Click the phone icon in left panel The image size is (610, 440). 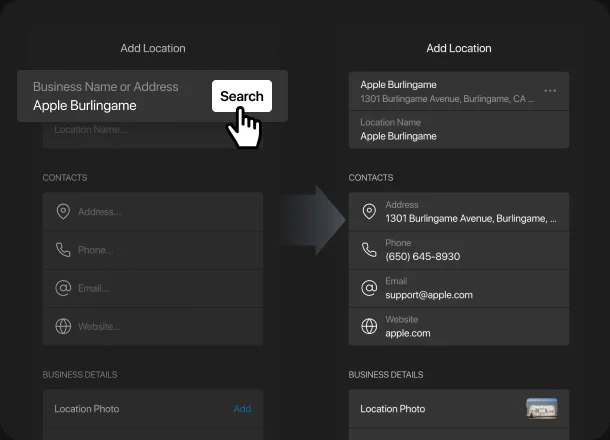point(63,250)
